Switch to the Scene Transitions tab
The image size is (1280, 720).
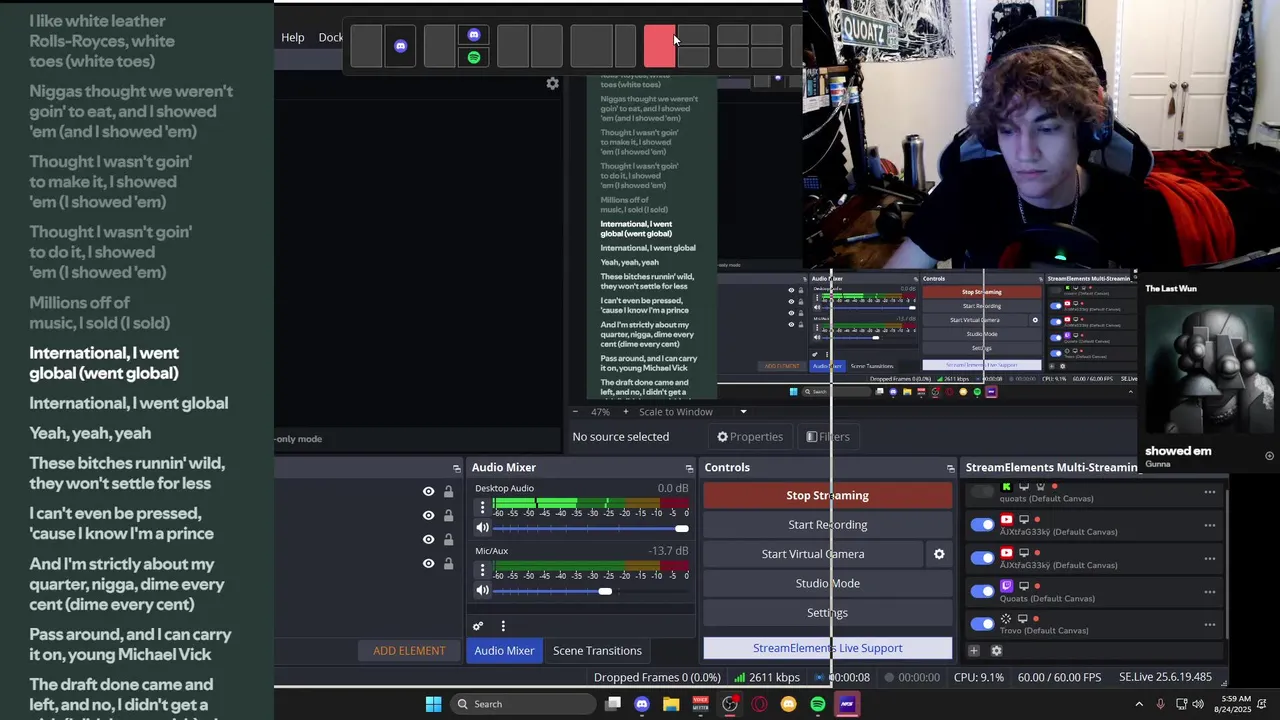[x=597, y=651]
